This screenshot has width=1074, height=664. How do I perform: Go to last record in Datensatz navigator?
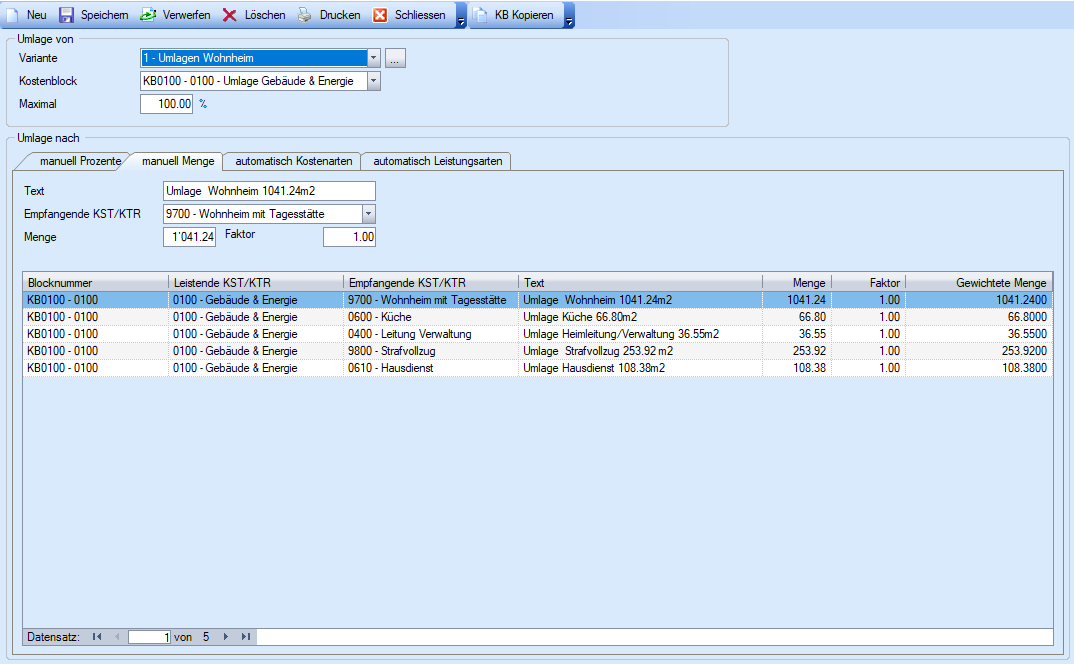coord(245,637)
